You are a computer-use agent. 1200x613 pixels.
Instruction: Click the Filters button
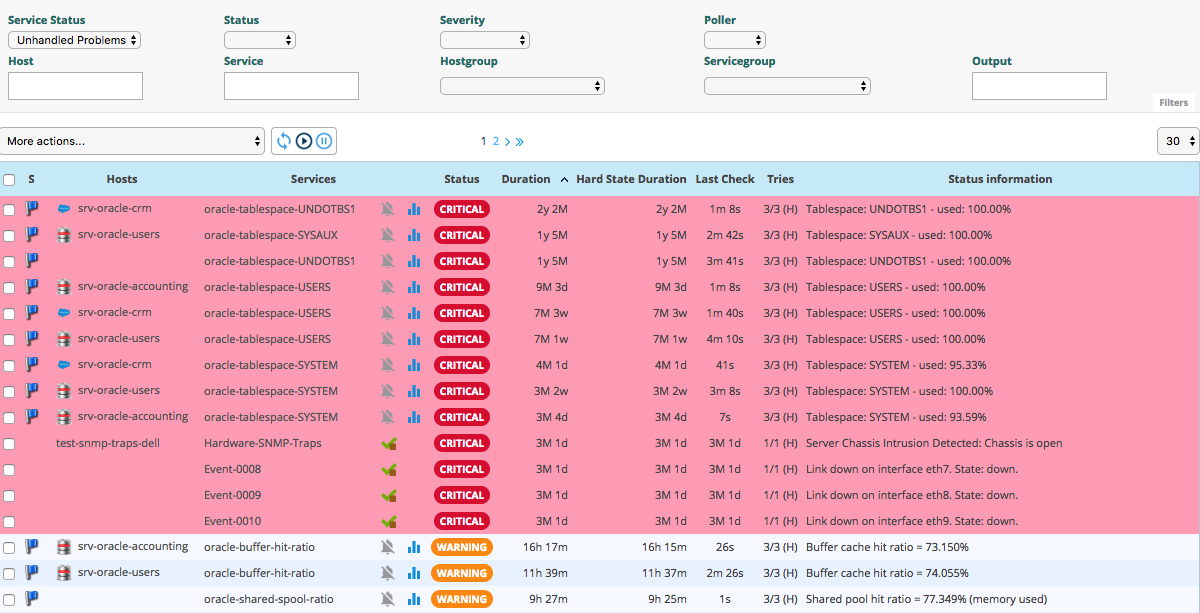[x=1173, y=102]
